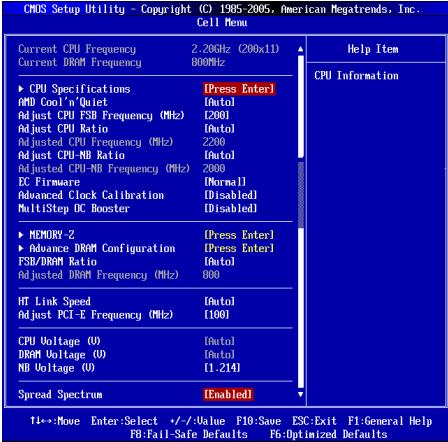Click Adjusted DRAM Frequency 800 value
The height and width of the screenshot is (442, 448).
[x=211, y=275]
